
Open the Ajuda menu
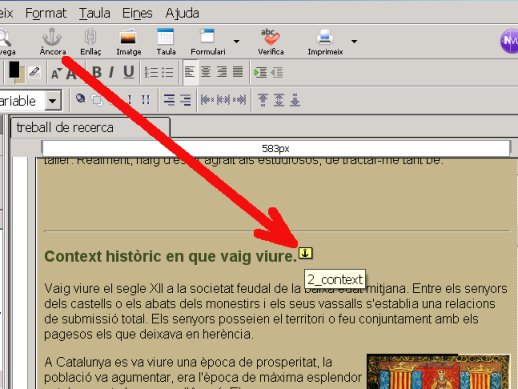[x=182, y=13]
